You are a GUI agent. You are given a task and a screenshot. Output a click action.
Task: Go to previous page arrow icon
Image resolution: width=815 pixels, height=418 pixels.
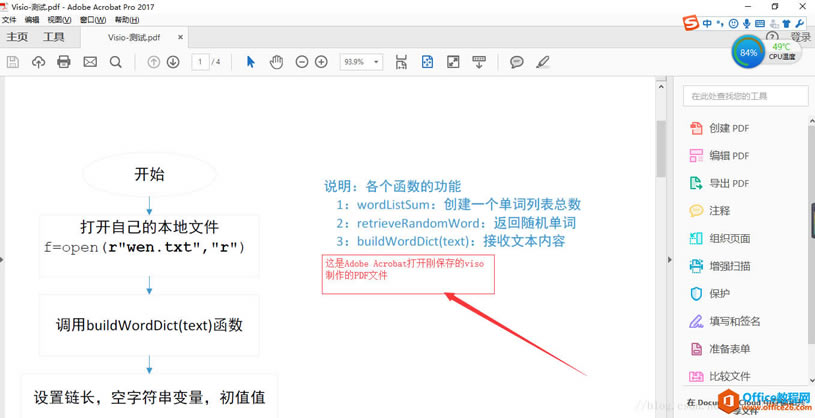tap(153, 62)
